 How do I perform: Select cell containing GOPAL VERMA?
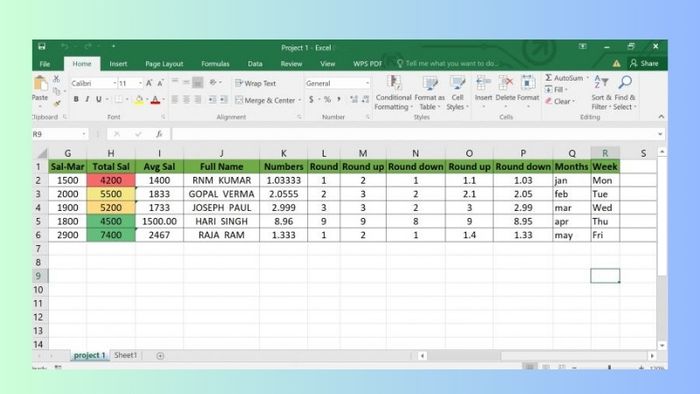tap(221, 194)
